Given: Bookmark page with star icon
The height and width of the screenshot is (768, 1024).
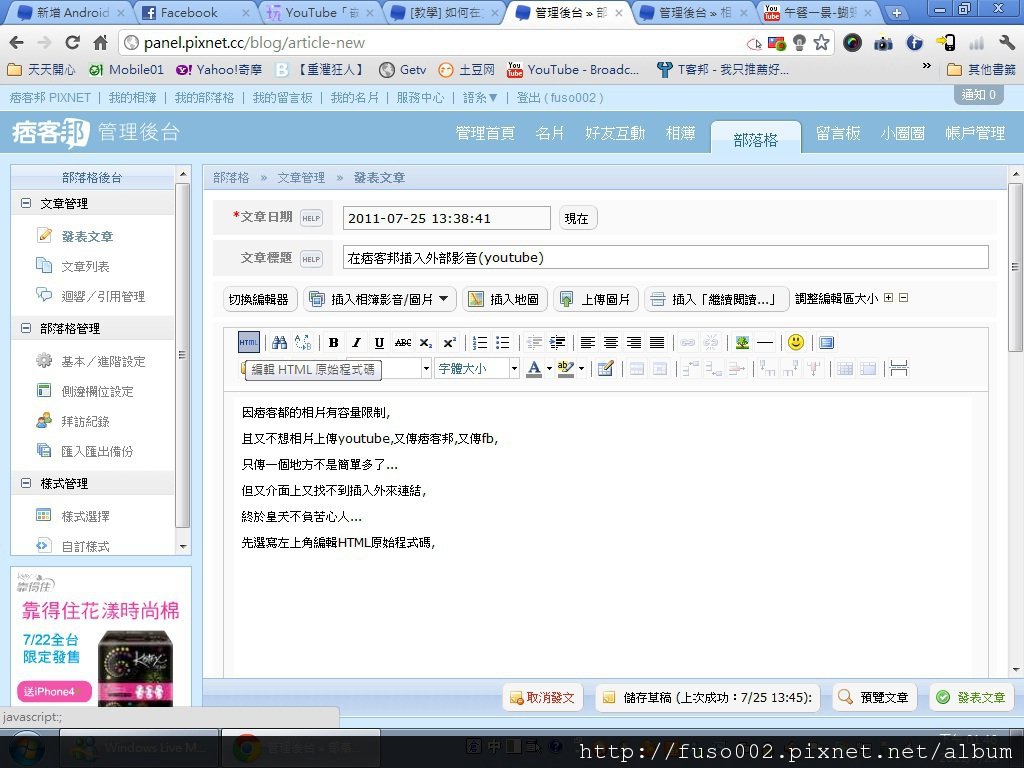Looking at the screenshot, I should [822, 43].
